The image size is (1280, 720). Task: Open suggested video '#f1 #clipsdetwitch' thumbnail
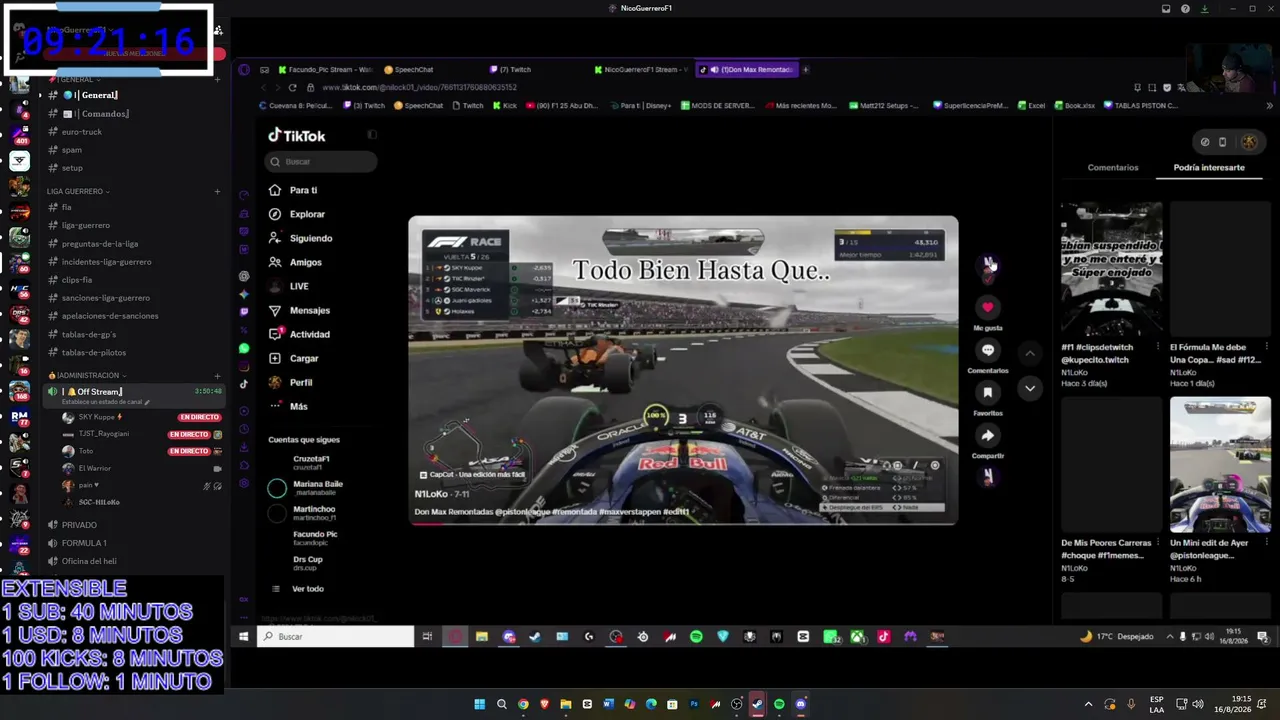[x=1111, y=270]
